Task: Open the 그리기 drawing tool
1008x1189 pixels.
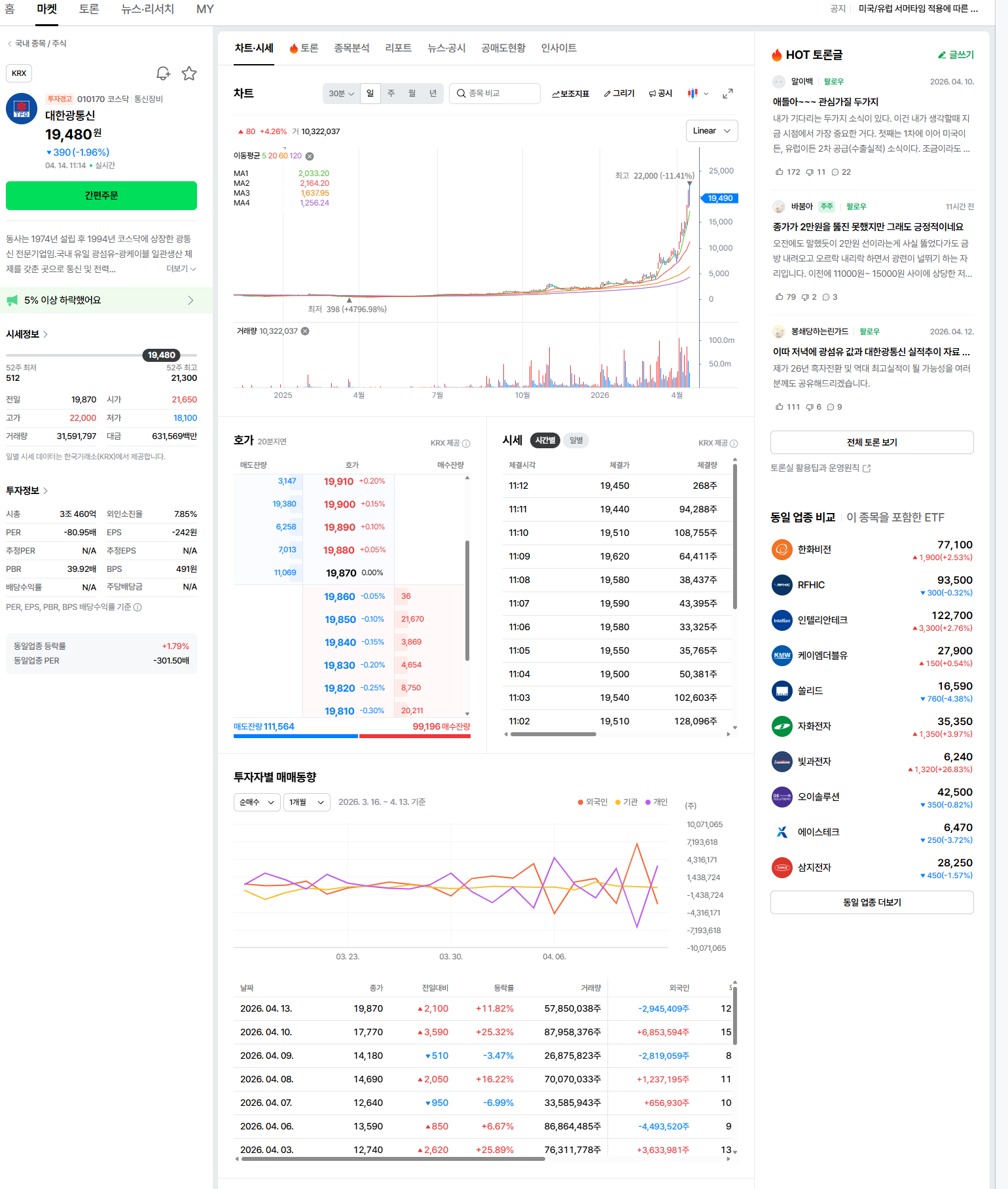Action: tap(619, 94)
